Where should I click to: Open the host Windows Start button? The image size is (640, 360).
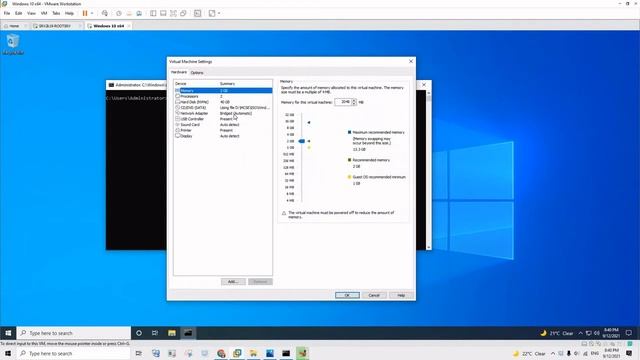(x=8, y=353)
